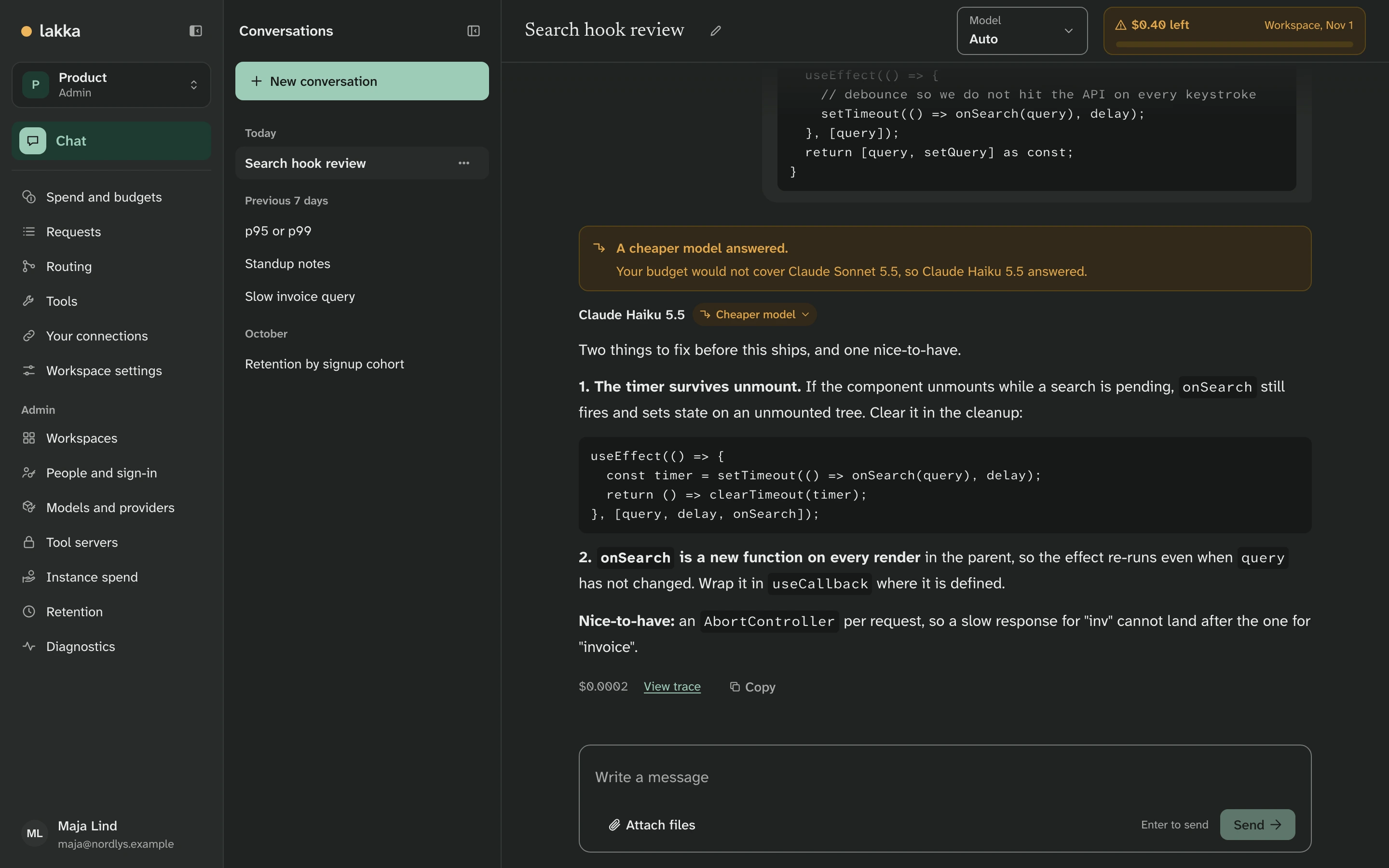Open the Slow invoice query conversation
The width and height of the screenshot is (1389, 868).
(x=362, y=297)
